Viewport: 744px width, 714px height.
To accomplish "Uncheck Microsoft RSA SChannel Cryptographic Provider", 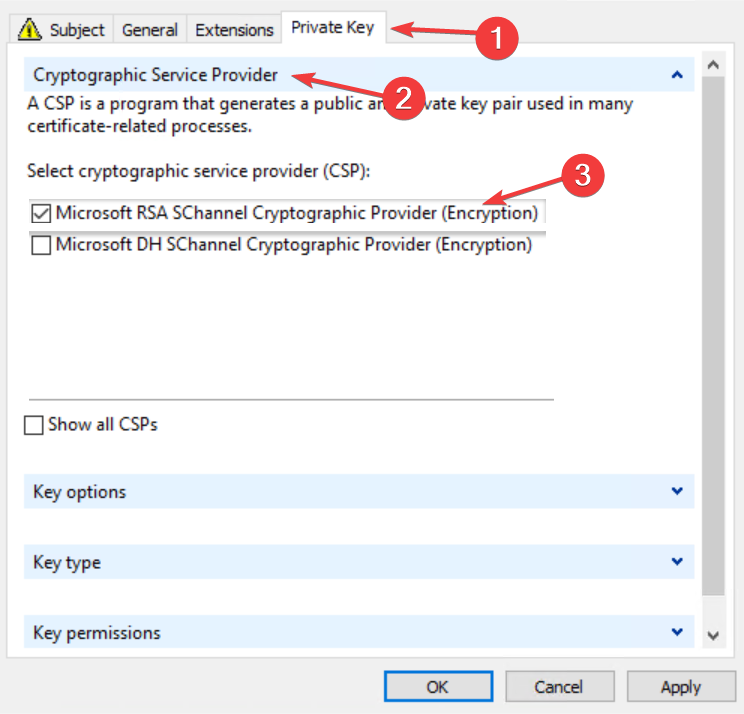I will click(x=42, y=213).
